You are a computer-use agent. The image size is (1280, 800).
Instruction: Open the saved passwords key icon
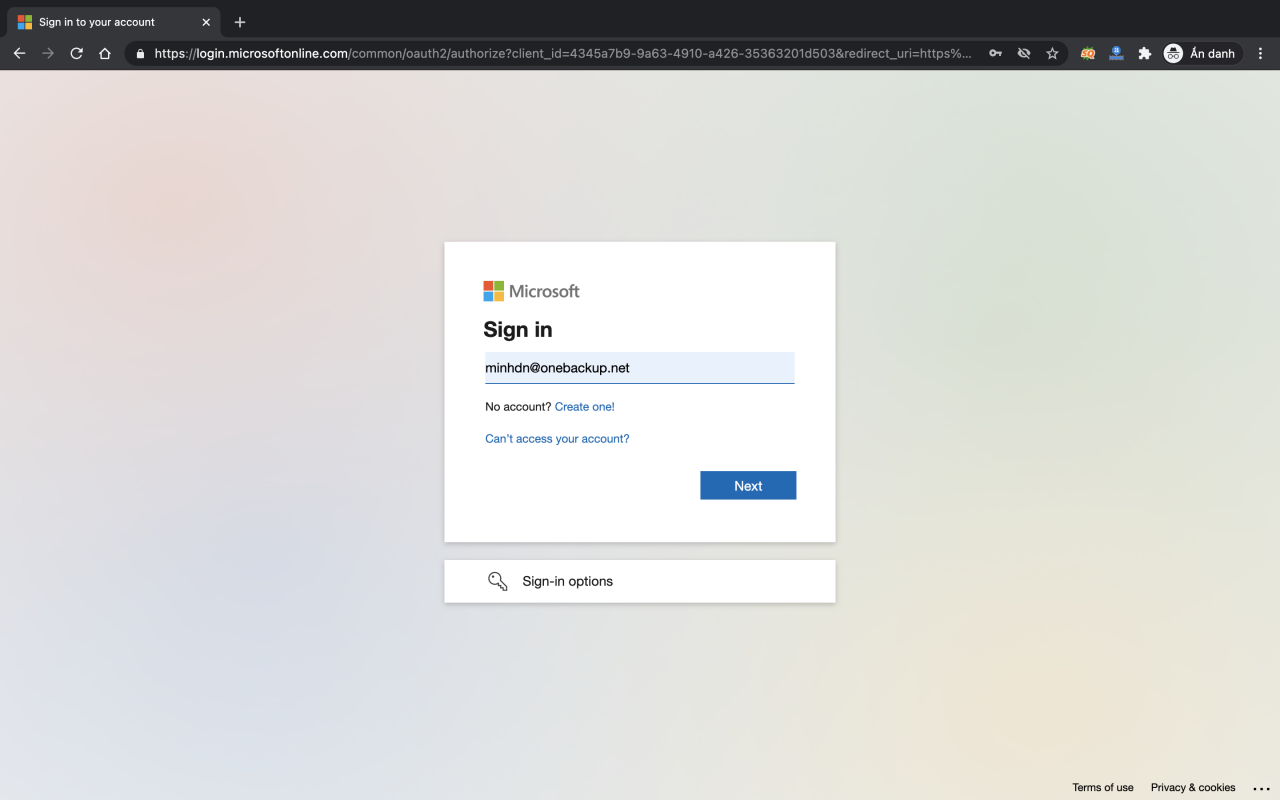click(x=995, y=54)
